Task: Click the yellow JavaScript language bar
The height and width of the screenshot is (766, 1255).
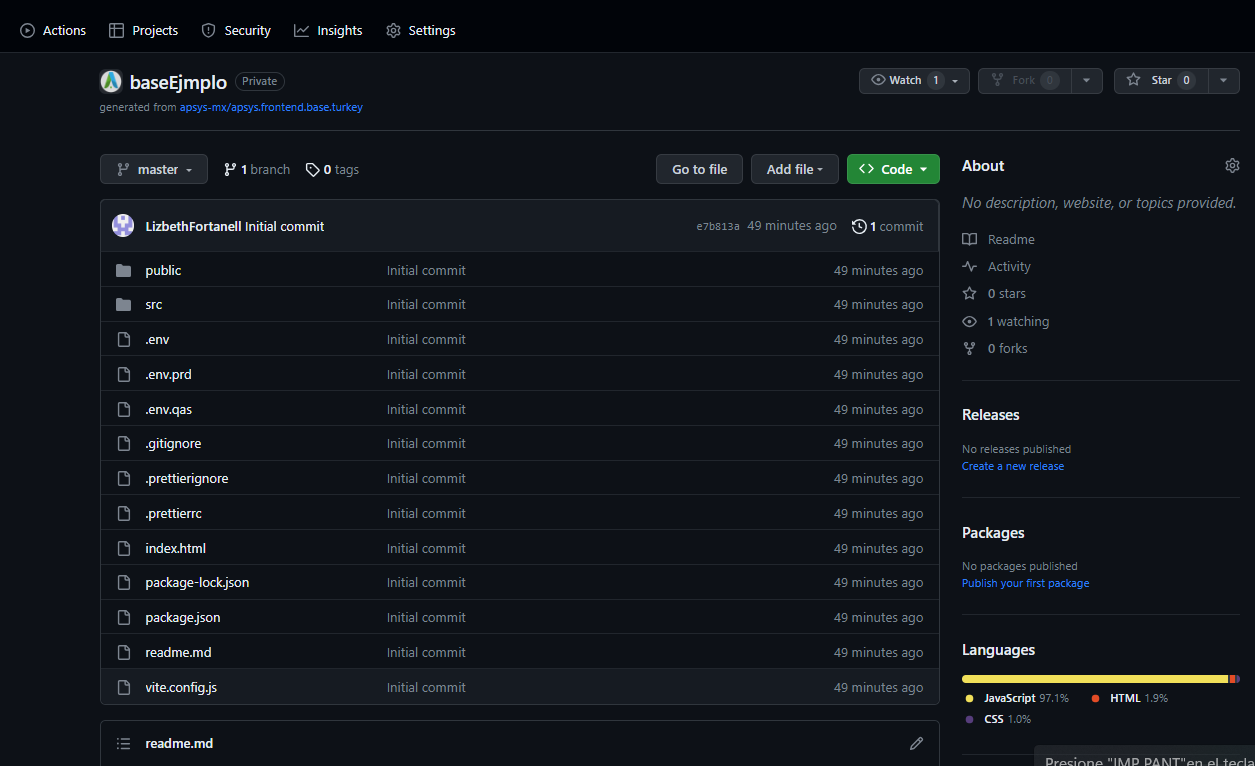Action: coord(1094,679)
